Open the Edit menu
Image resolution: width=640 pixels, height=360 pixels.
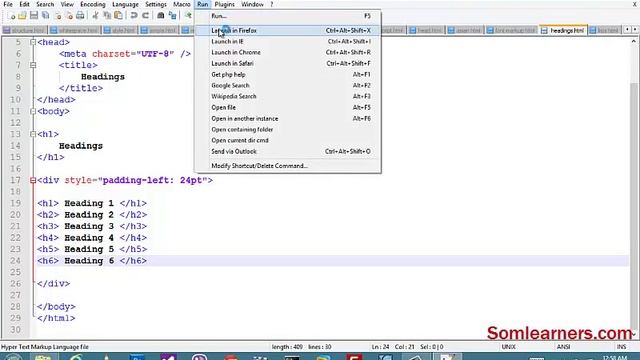click(24, 4)
